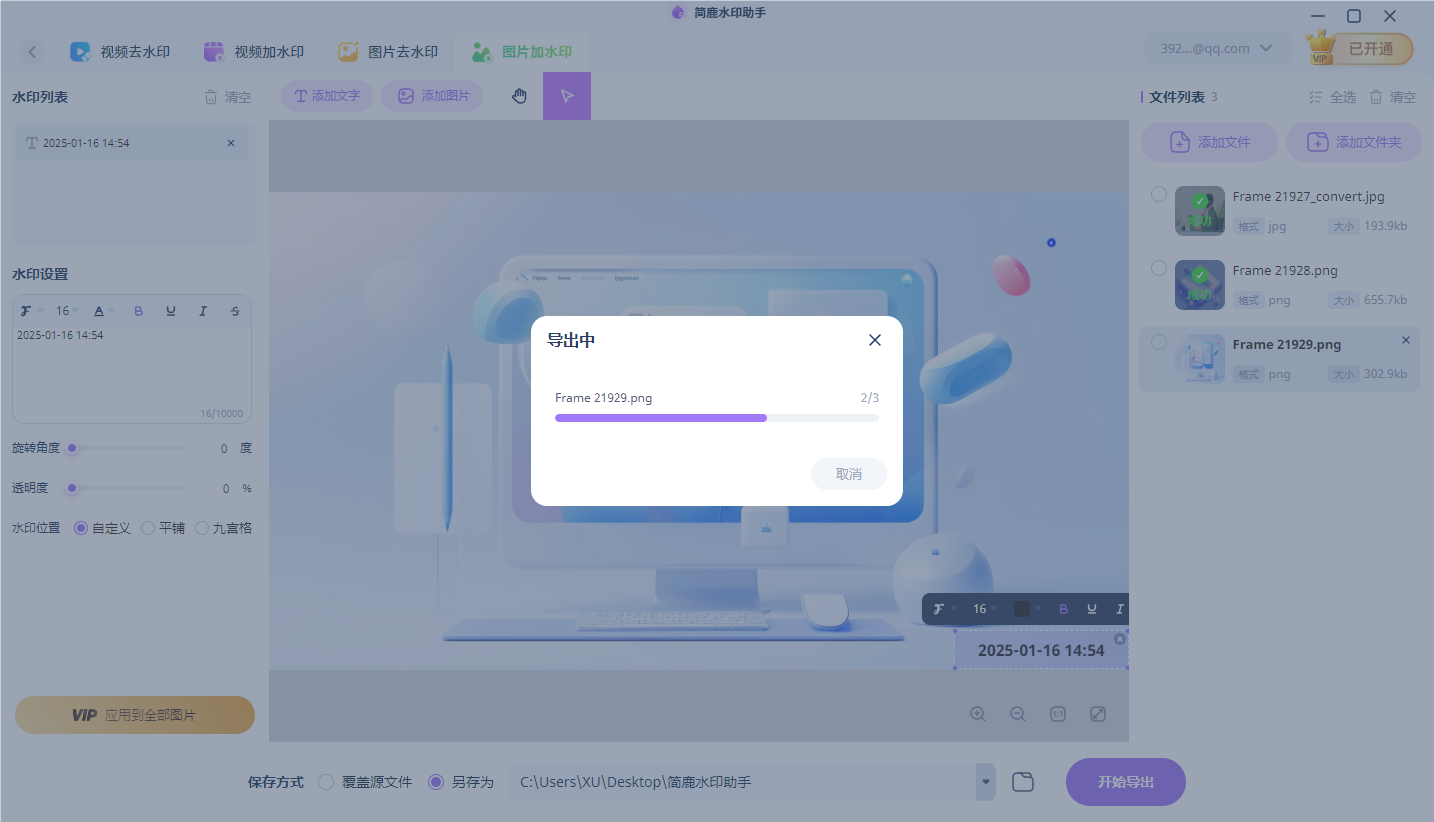Image resolution: width=1434 pixels, height=822 pixels.
Task: Zoom in on the canvas with the magnifier icon
Action: point(977,714)
